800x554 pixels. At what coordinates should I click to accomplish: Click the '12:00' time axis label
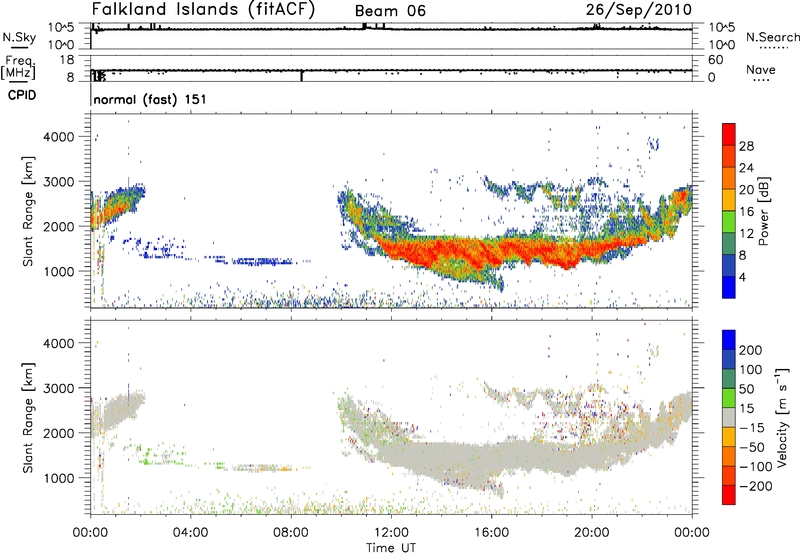(x=391, y=533)
